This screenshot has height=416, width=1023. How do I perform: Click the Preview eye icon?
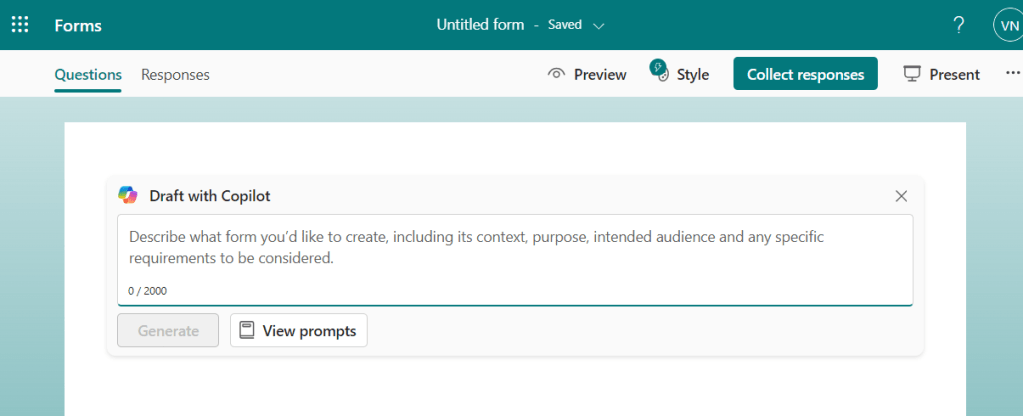coord(557,74)
